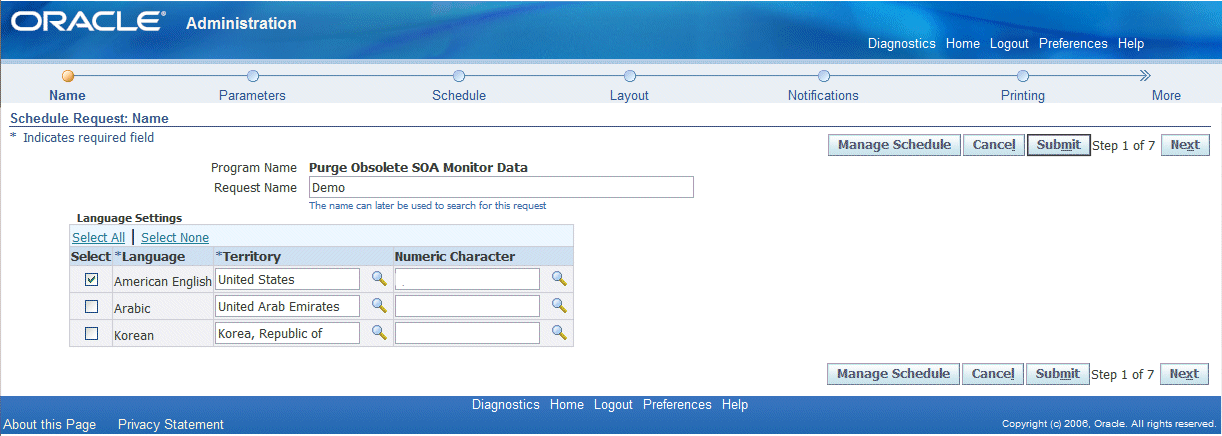
Task: Click Logout in the header
Action: click(x=1009, y=44)
